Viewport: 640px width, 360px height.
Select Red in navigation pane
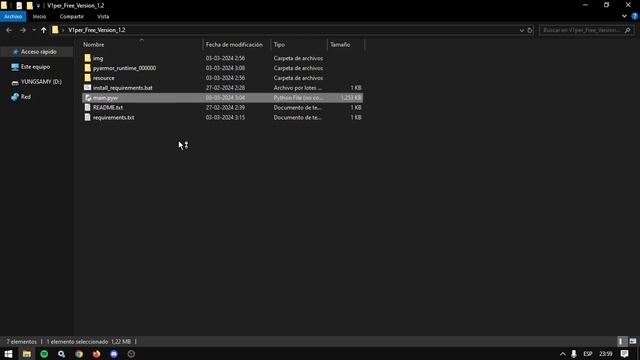[x=25, y=97]
